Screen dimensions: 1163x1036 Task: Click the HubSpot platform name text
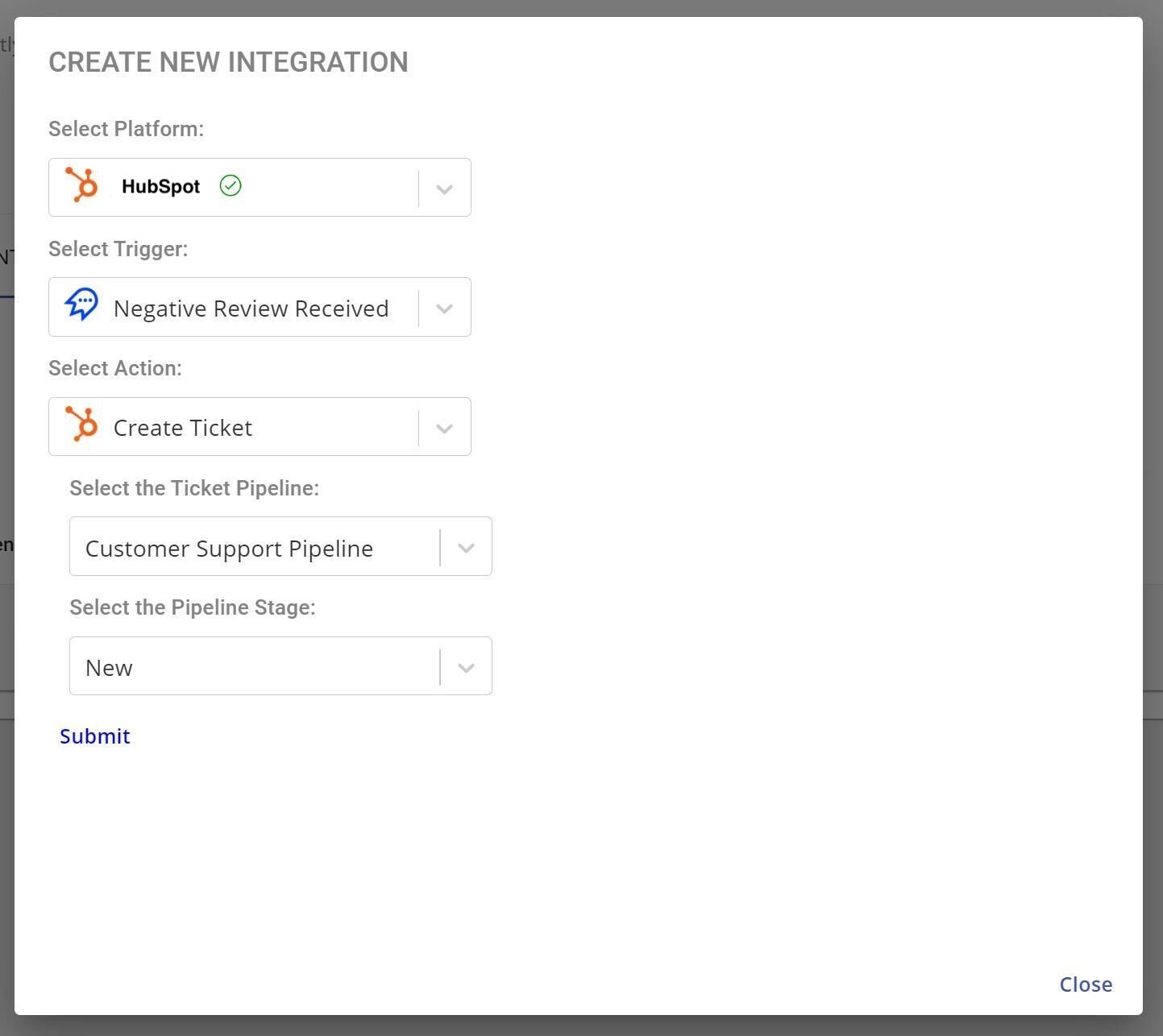click(x=160, y=187)
